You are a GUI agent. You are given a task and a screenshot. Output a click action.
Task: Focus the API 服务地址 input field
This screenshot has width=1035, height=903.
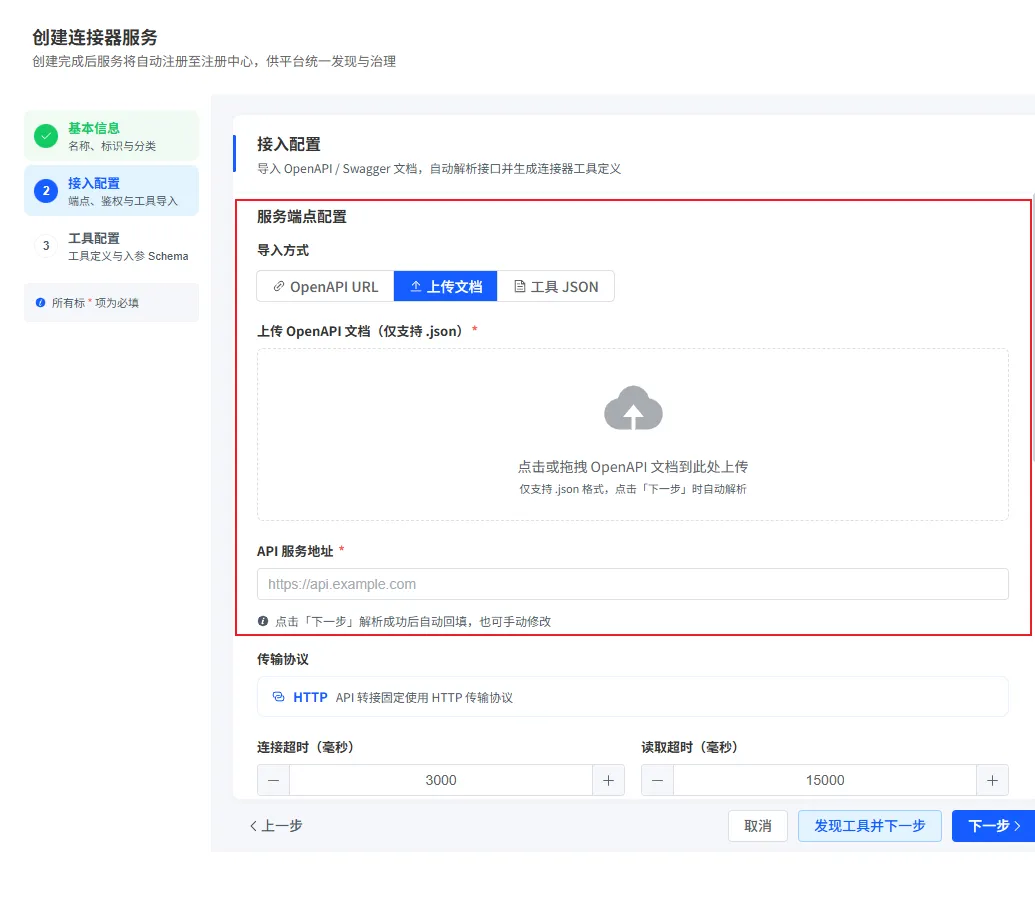pos(633,584)
